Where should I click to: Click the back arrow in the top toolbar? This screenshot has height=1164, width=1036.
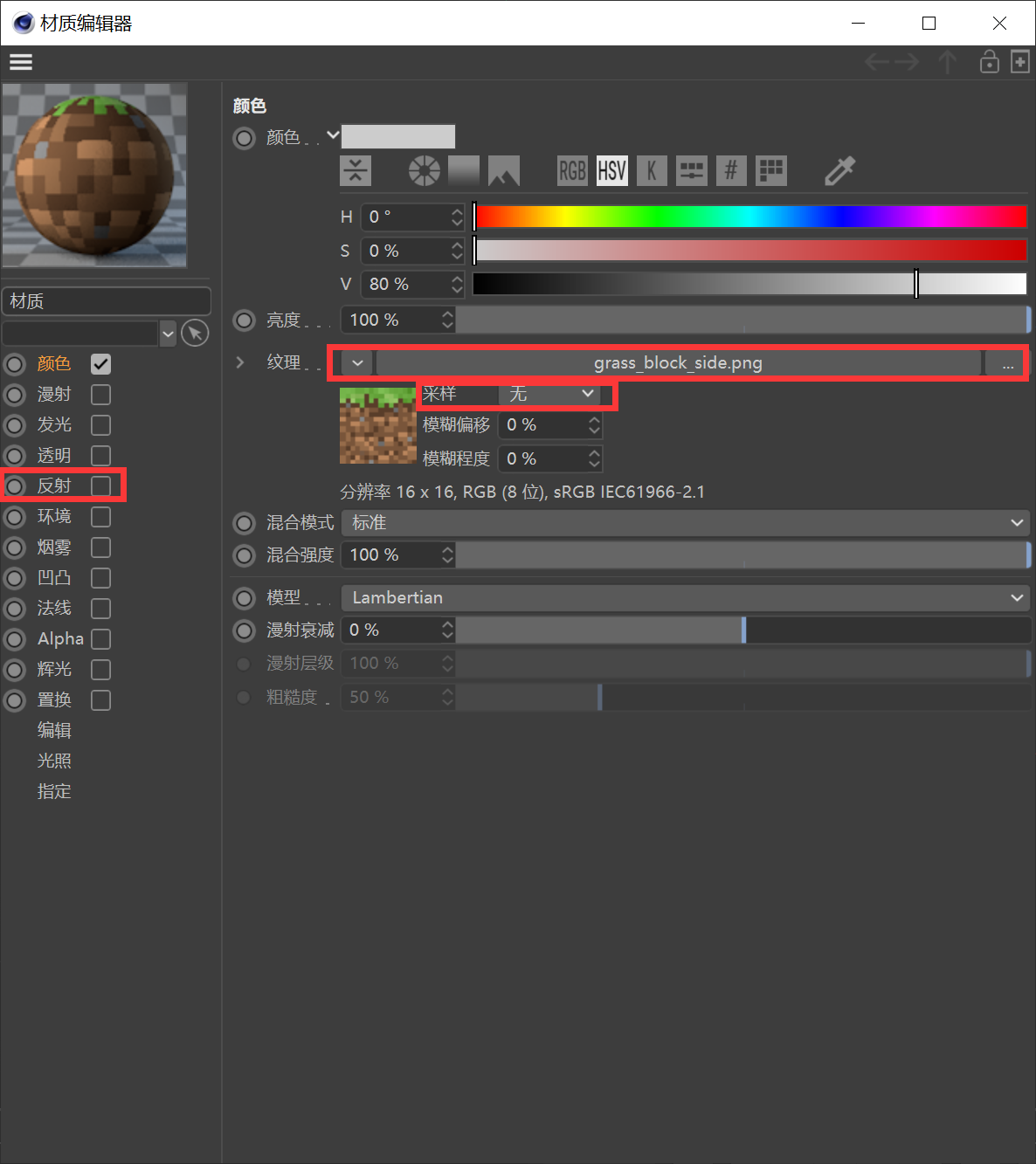tap(877, 62)
